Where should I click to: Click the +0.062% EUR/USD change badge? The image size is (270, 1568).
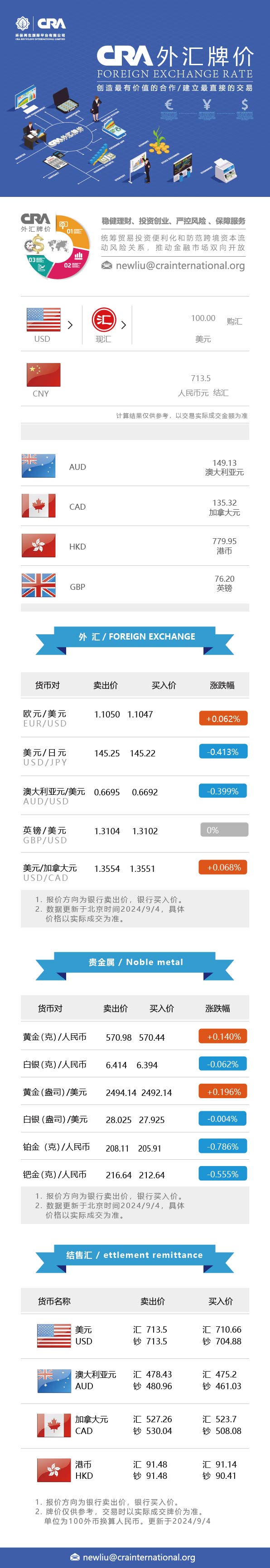click(223, 718)
